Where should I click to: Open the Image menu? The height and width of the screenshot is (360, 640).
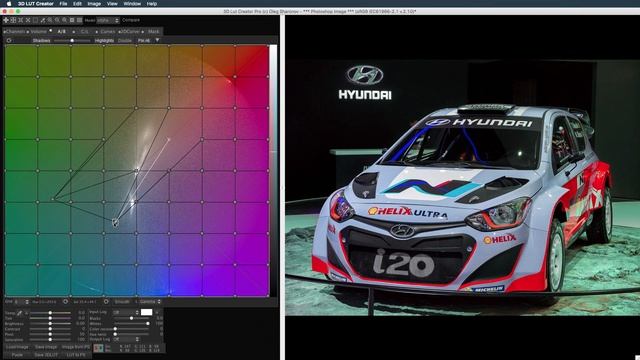[x=94, y=4]
